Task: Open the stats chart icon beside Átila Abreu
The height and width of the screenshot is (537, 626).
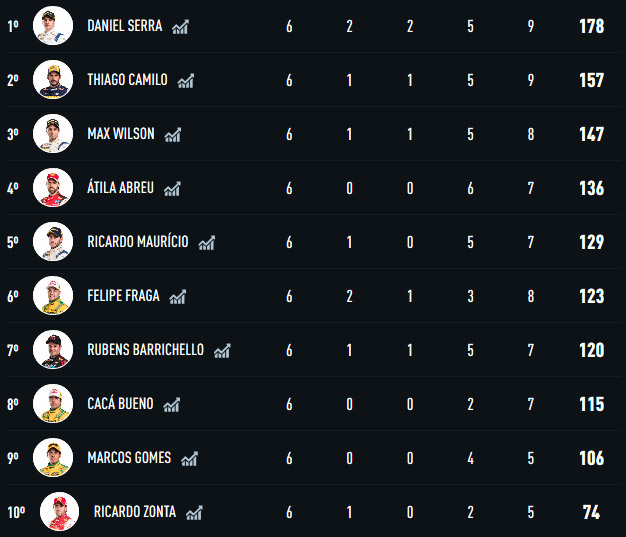Action: tap(172, 189)
